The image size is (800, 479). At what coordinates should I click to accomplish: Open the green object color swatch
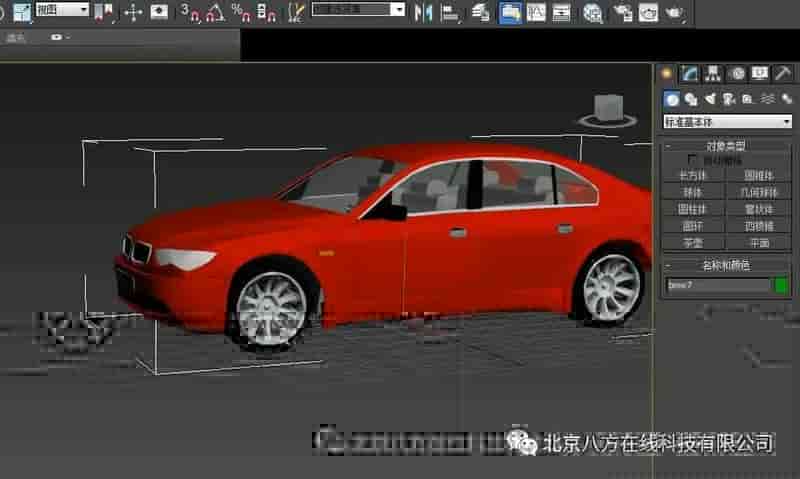781,285
